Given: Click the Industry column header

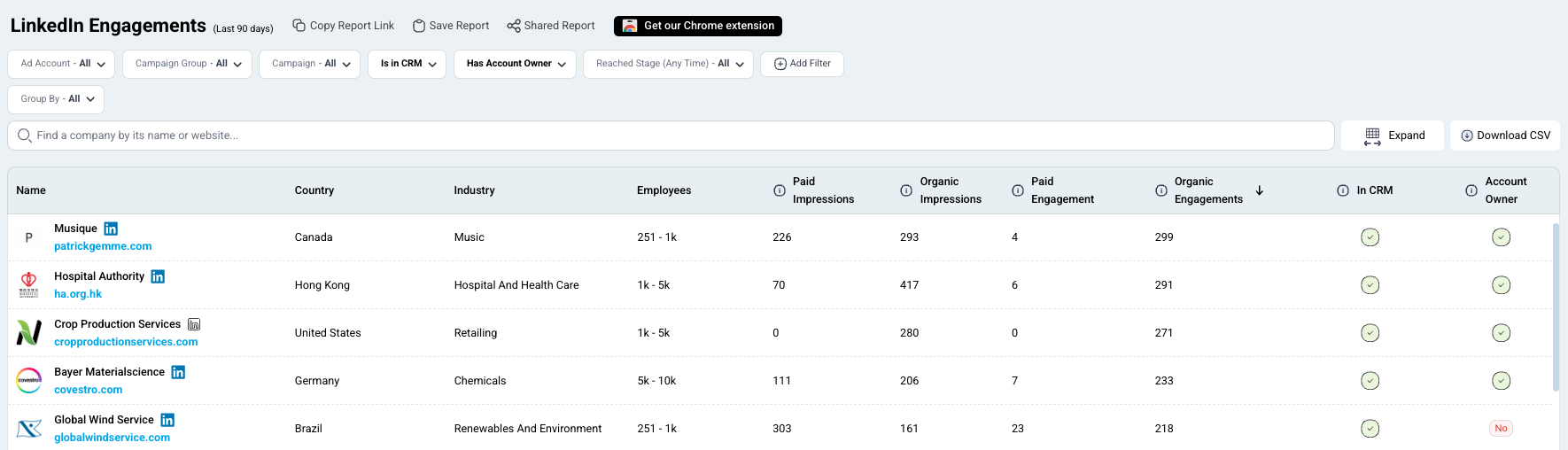Looking at the screenshot, I should tap(474, 190).
